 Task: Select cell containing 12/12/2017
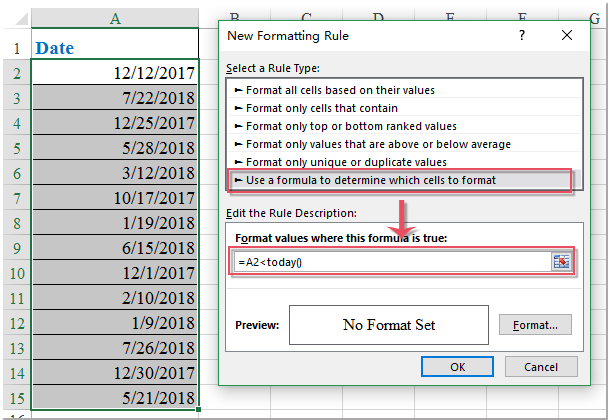(x=115, y=72)
